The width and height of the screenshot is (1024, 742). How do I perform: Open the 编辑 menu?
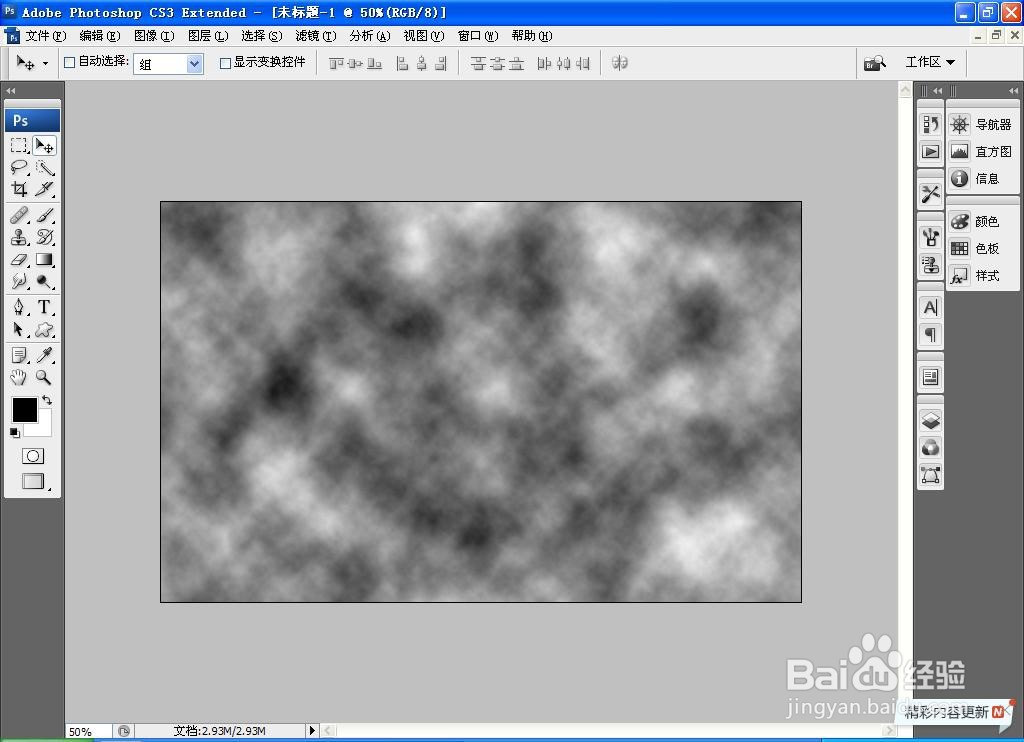(99, 36)
